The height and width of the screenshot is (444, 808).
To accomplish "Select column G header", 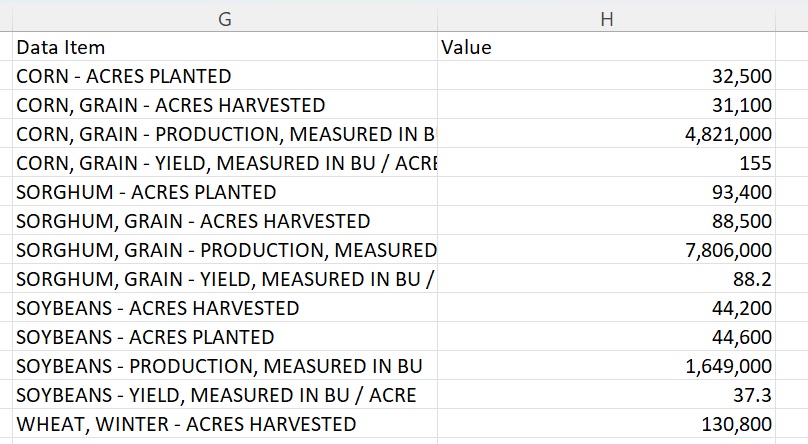I will click(225, 18).
